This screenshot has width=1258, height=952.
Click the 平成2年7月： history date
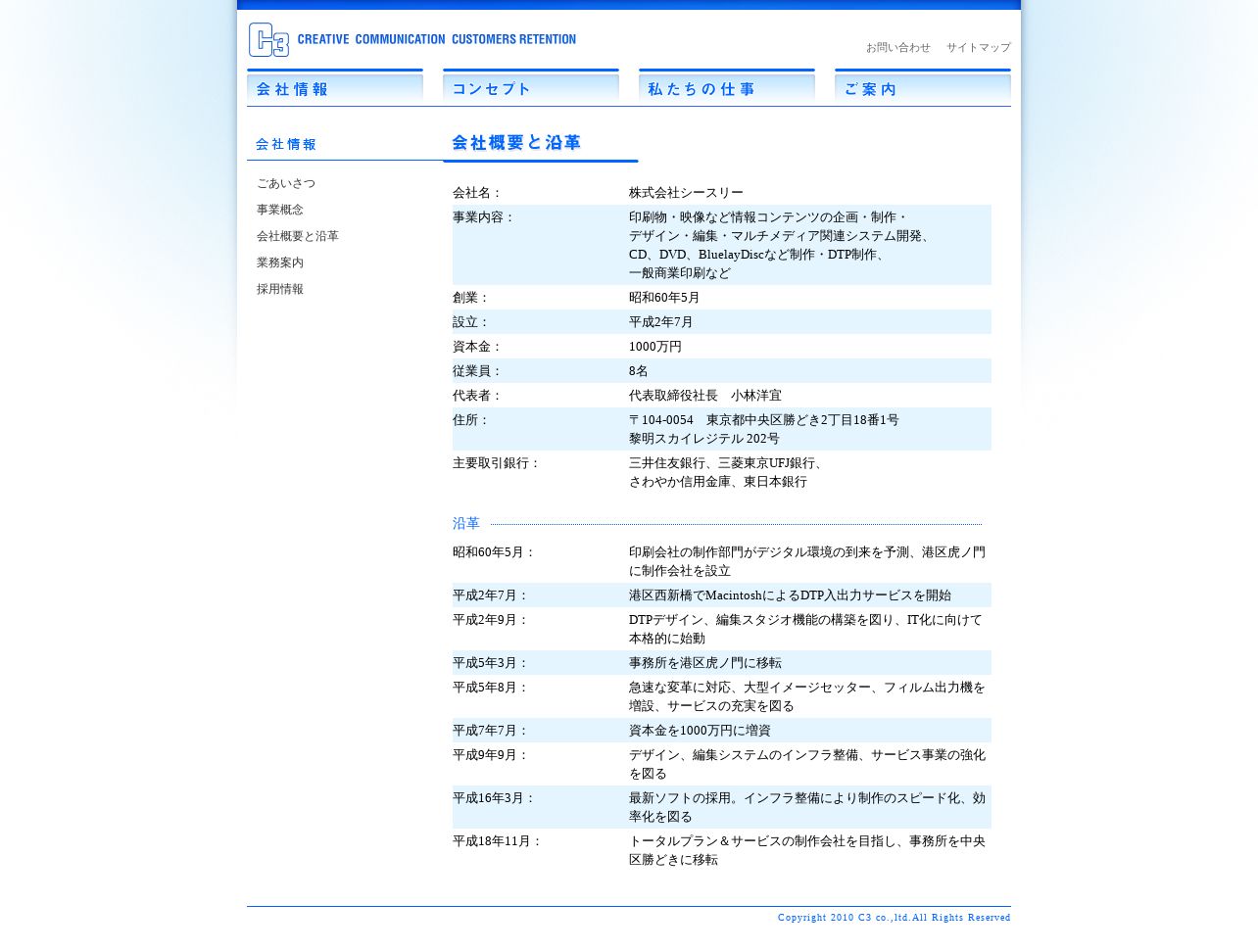pos(491,595)
